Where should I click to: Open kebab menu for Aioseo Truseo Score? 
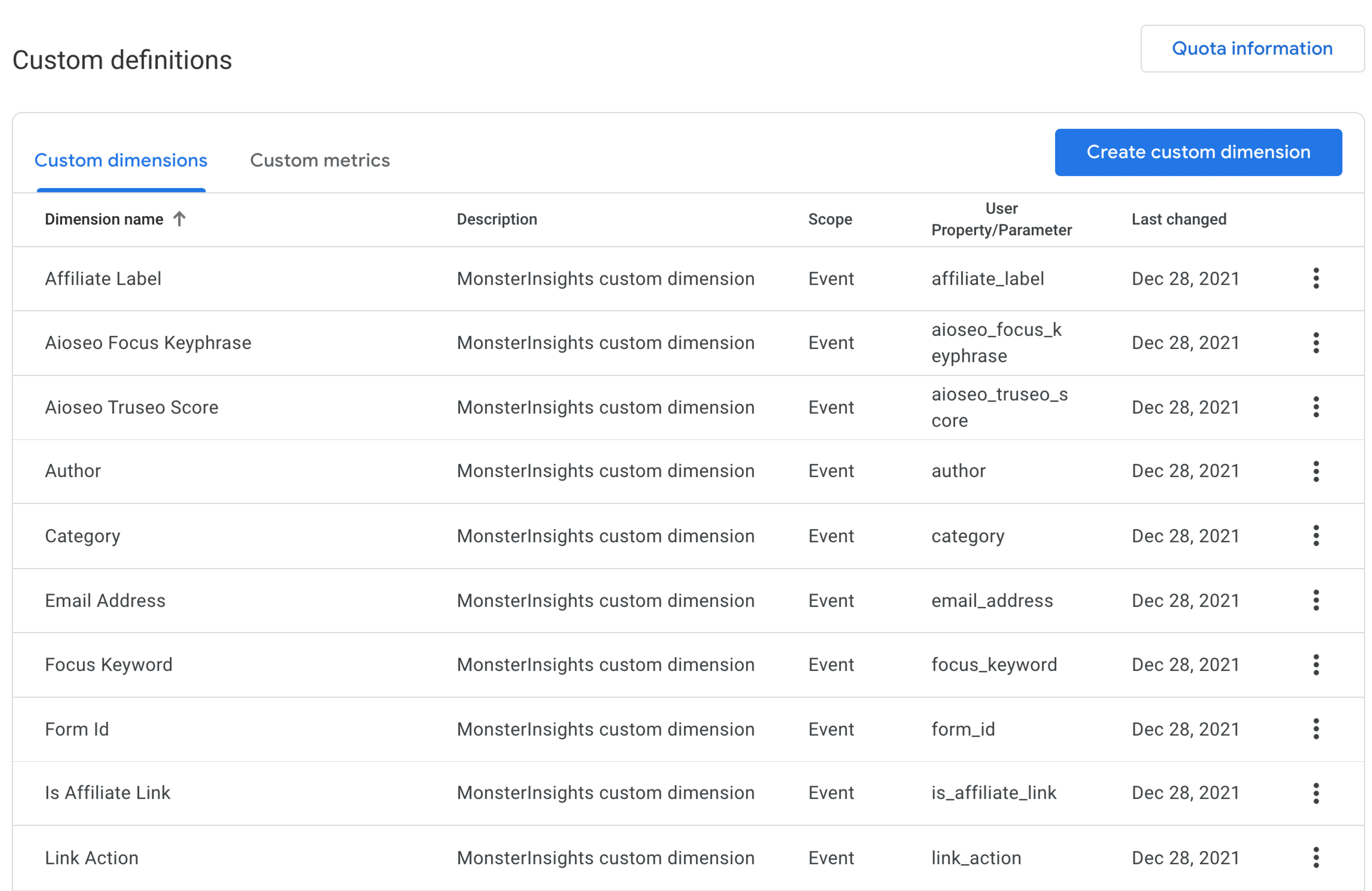pyautogui.click(x=1316, y=407)
